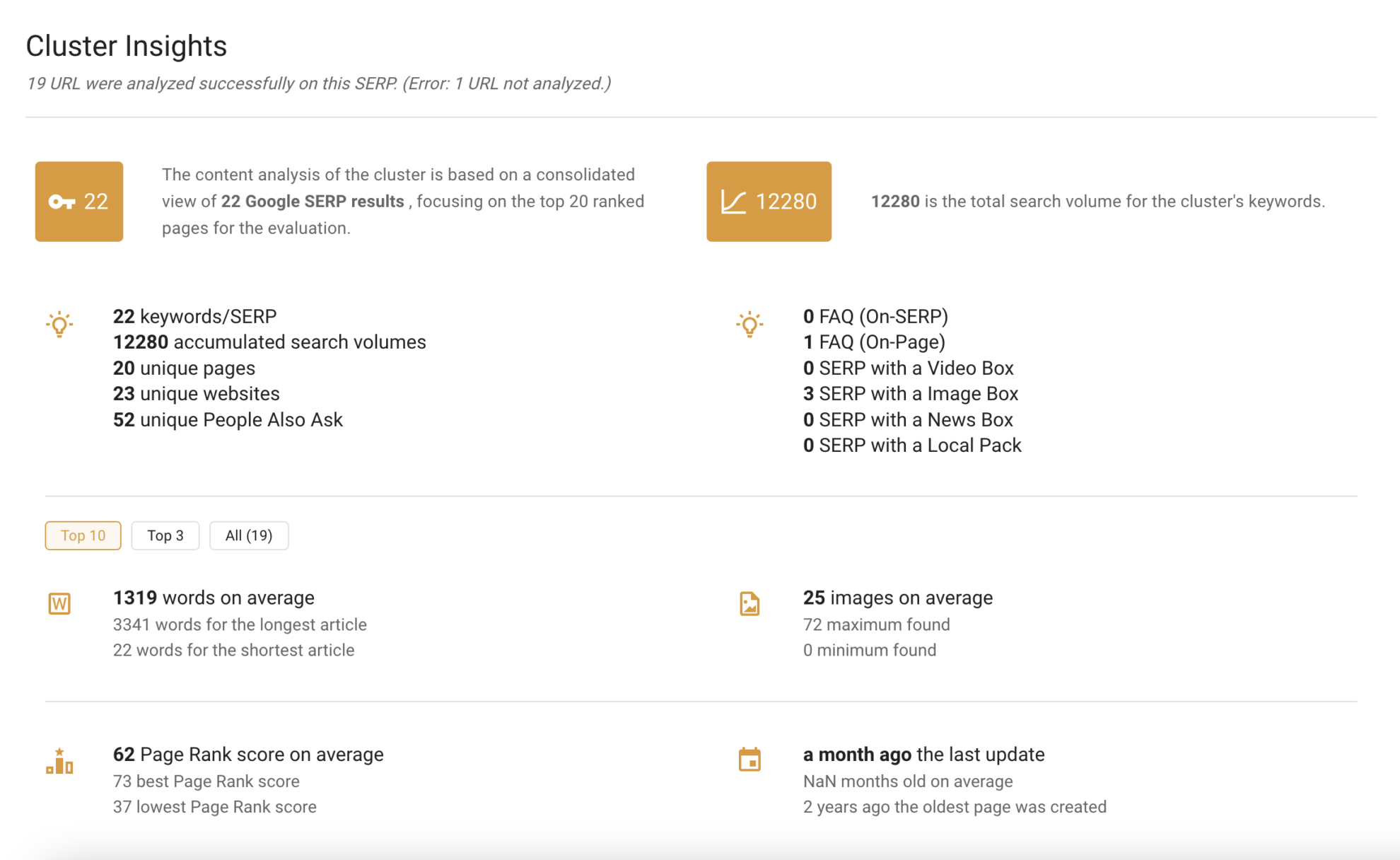Click the 3 SERP with a Image Box line
This screenshot has width=1400, height=860.
pyautogui.click(x=911, y=394)
